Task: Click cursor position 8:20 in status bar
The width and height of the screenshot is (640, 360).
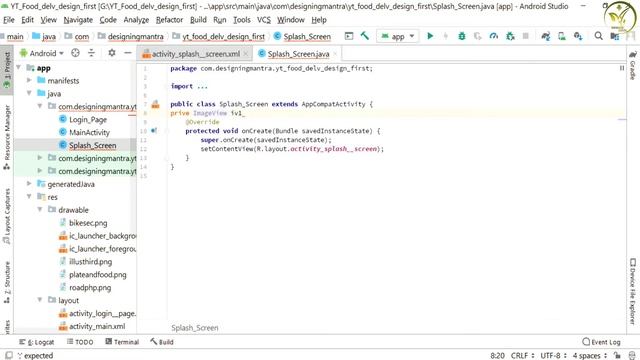Action: pyautogui.click(x=497, y=356)
